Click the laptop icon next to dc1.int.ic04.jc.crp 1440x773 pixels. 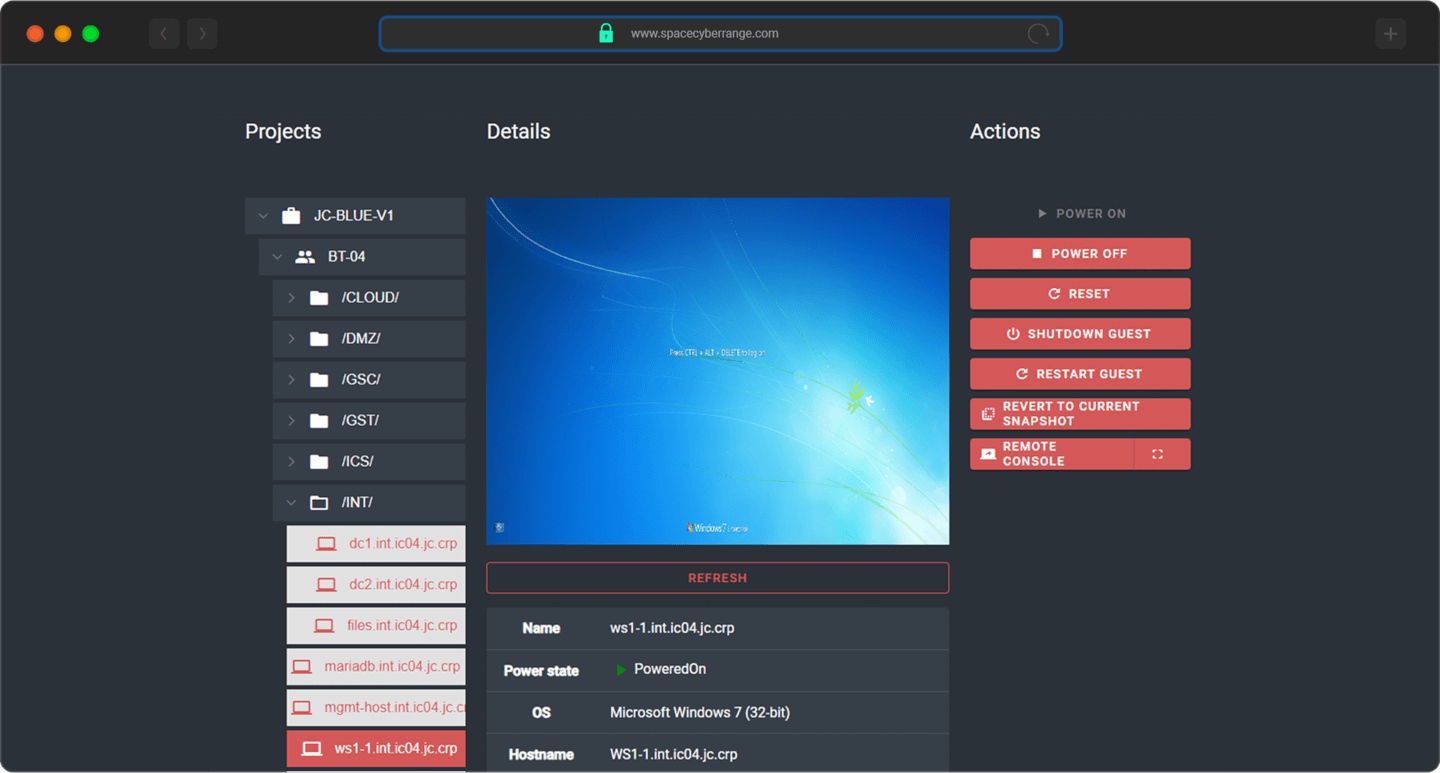(326, 544)
